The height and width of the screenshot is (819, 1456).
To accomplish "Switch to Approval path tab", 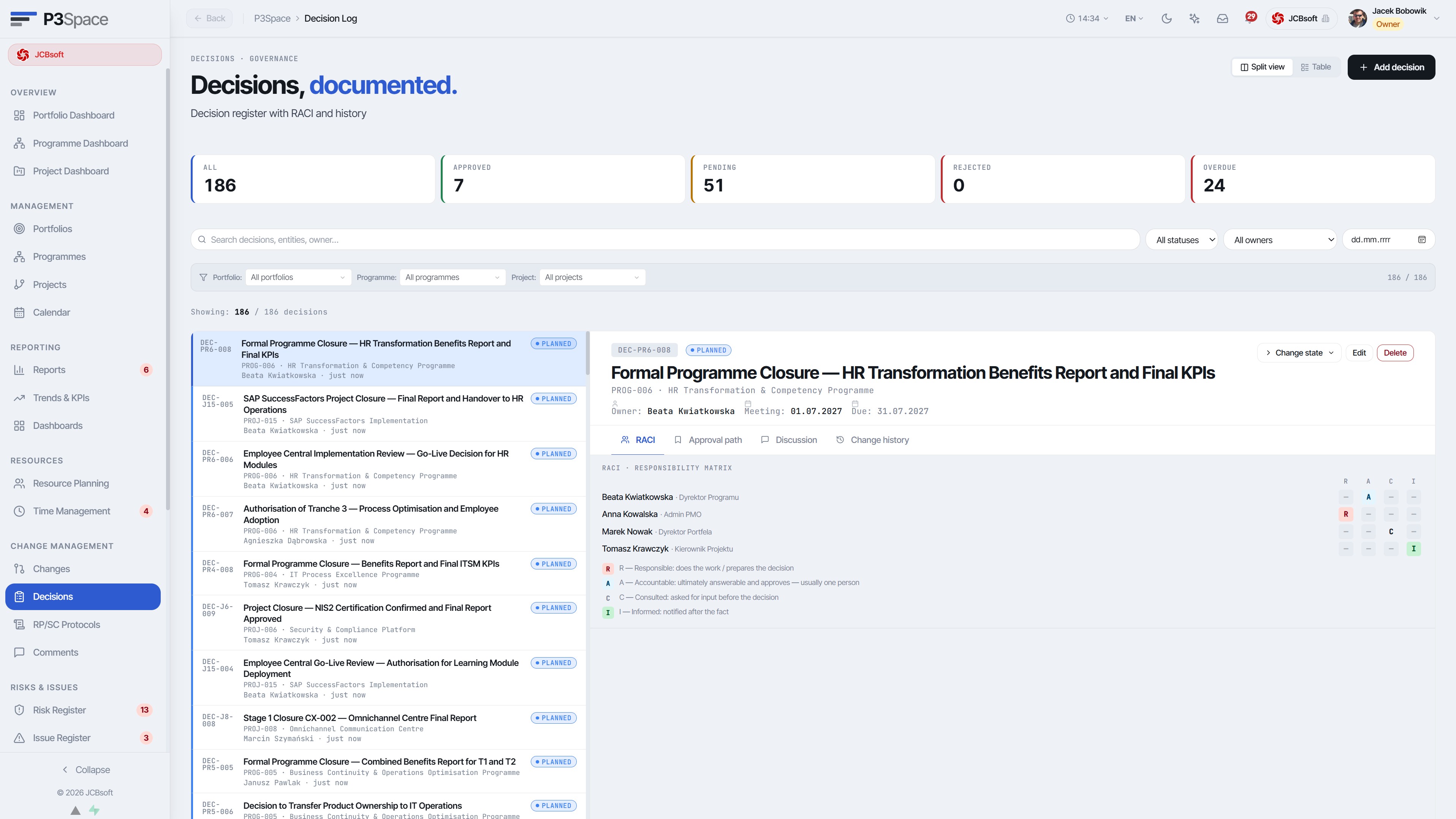I will [707, 440].
